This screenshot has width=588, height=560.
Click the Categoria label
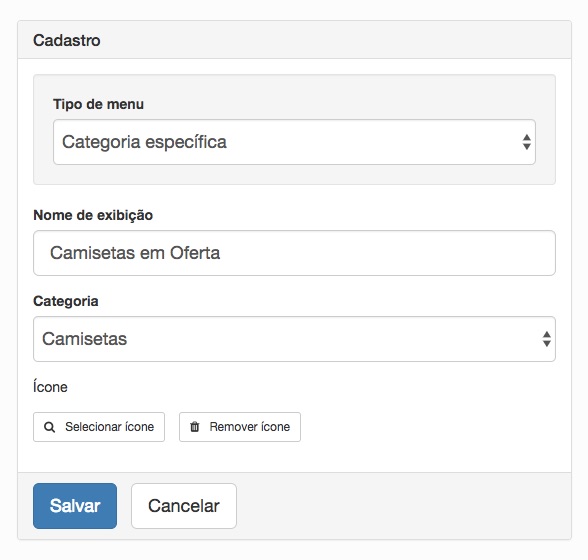[x=66, y=301]
